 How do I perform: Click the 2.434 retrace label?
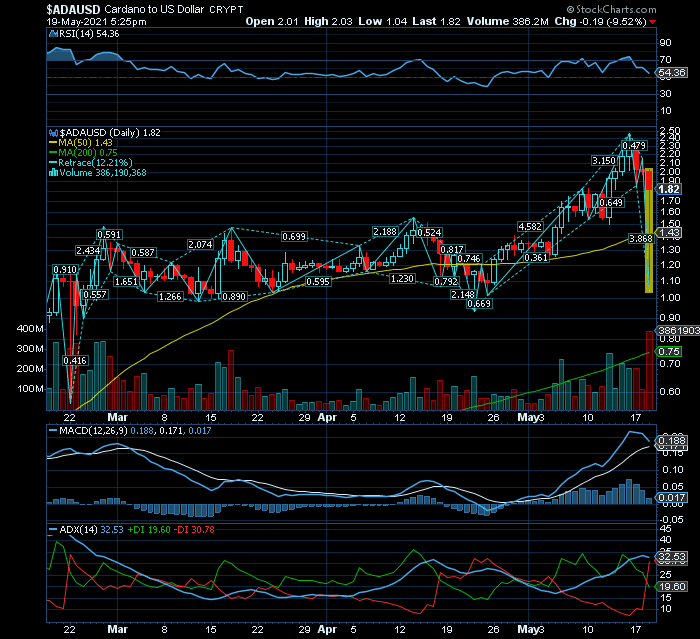tap(88, 251)
